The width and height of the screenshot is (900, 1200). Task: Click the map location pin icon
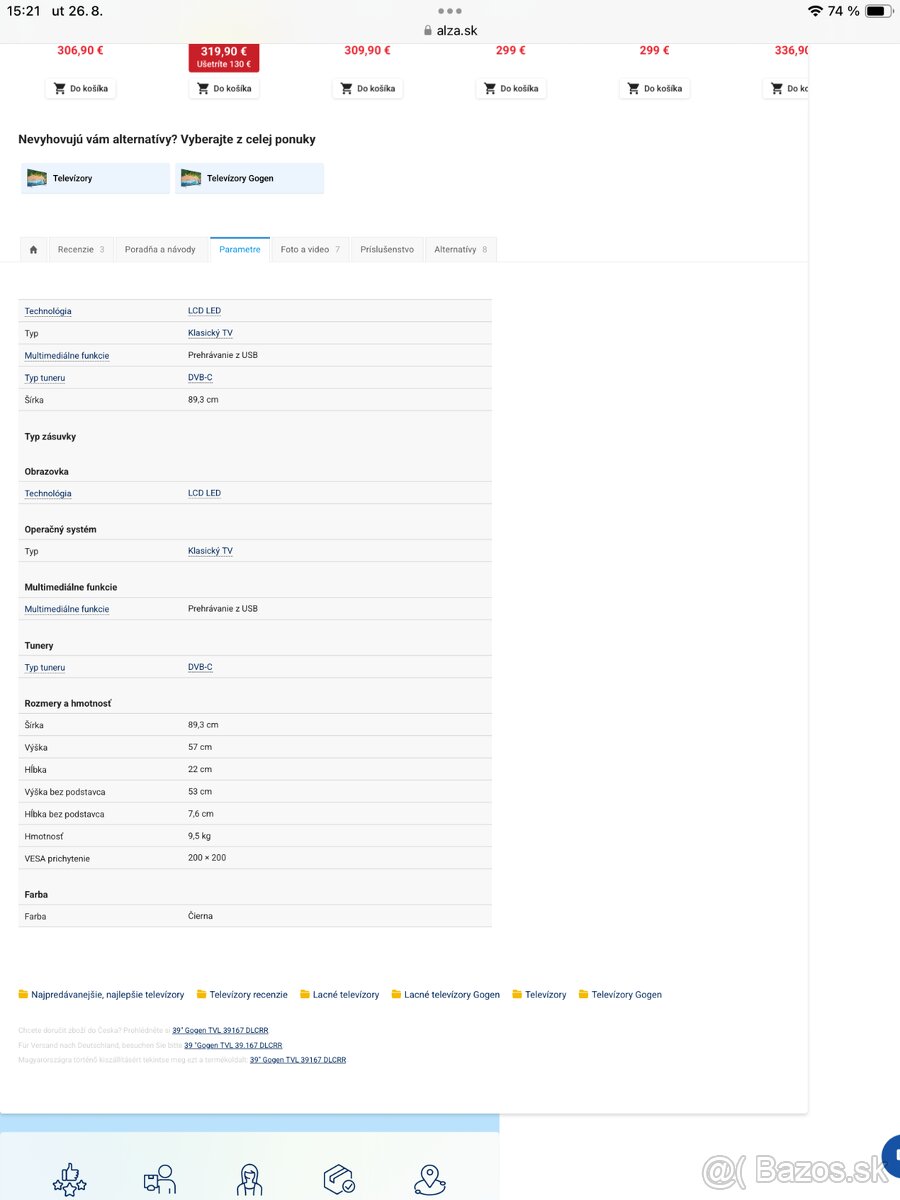[429, 1179]
